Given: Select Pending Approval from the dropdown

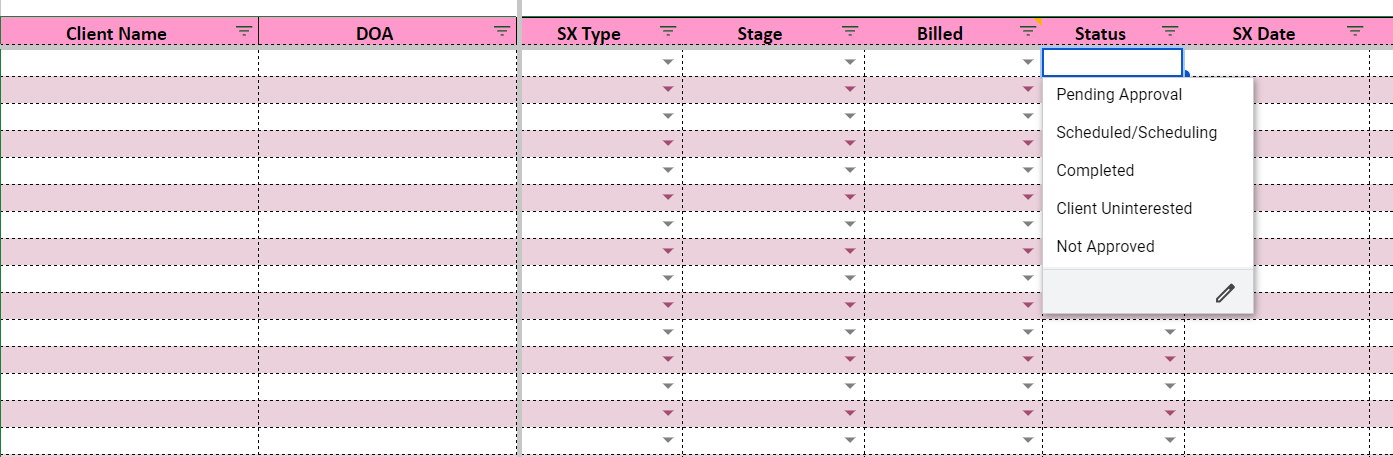Looking at the screenshot, I should 1119,95.
